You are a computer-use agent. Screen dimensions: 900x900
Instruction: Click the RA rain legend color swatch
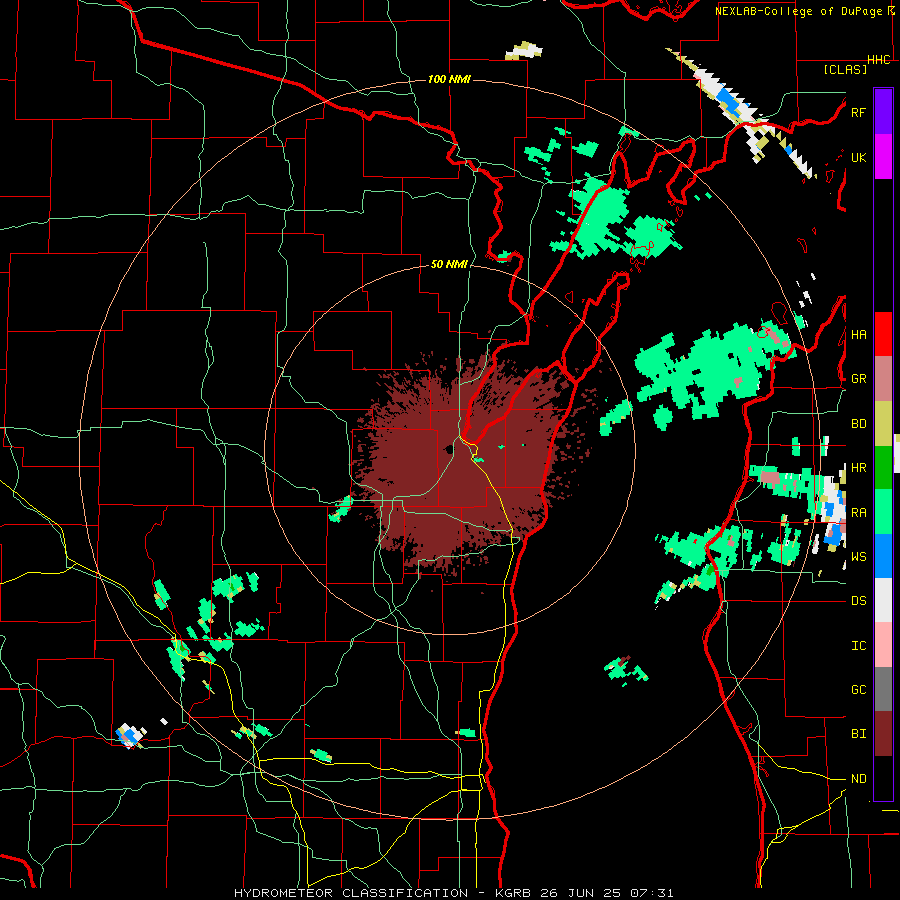click(x=883, y=512)
